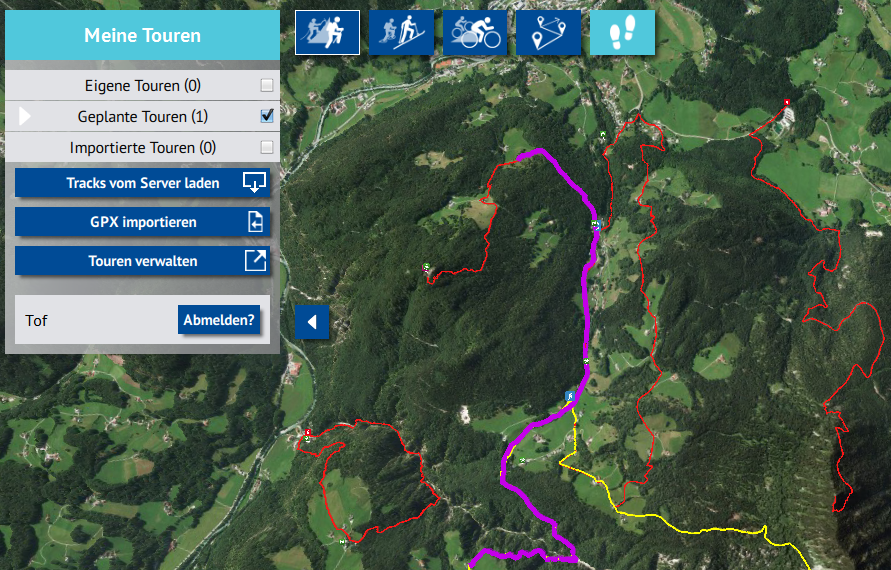This screenshot has width=891, height=570.
Task: Click the blue hiker marker on the purple route
Action: pos(569,396)
